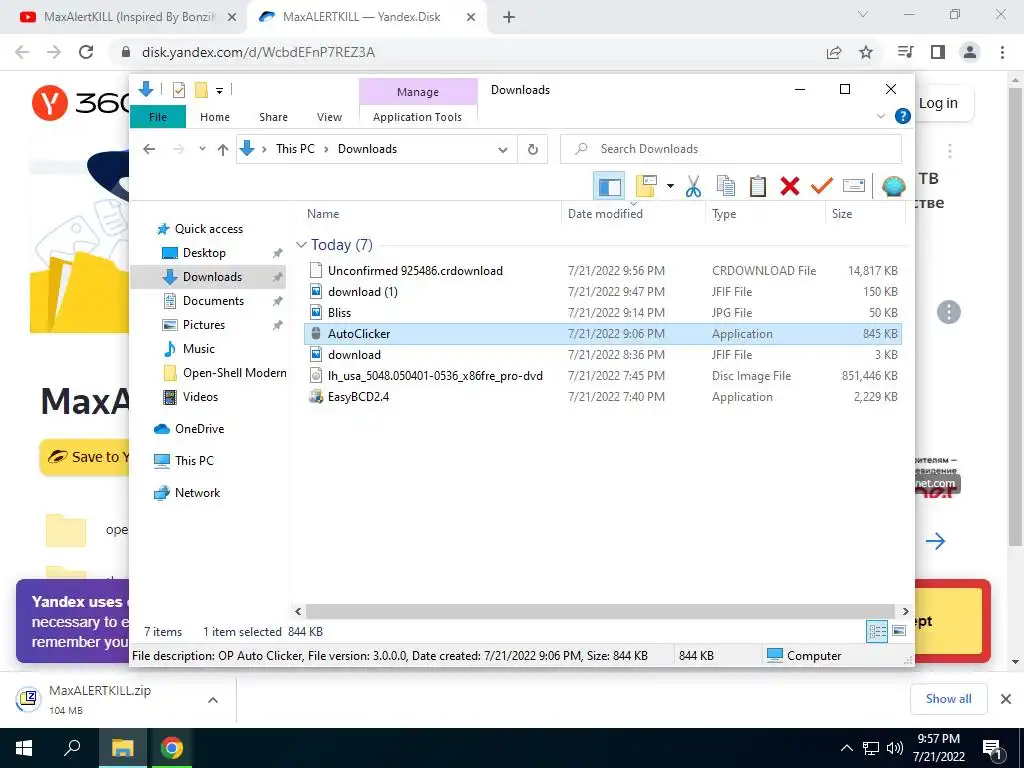Click the volume speaker tray icon
Viewport: 1024px width, 768px height.
click(x=895, y=748)
